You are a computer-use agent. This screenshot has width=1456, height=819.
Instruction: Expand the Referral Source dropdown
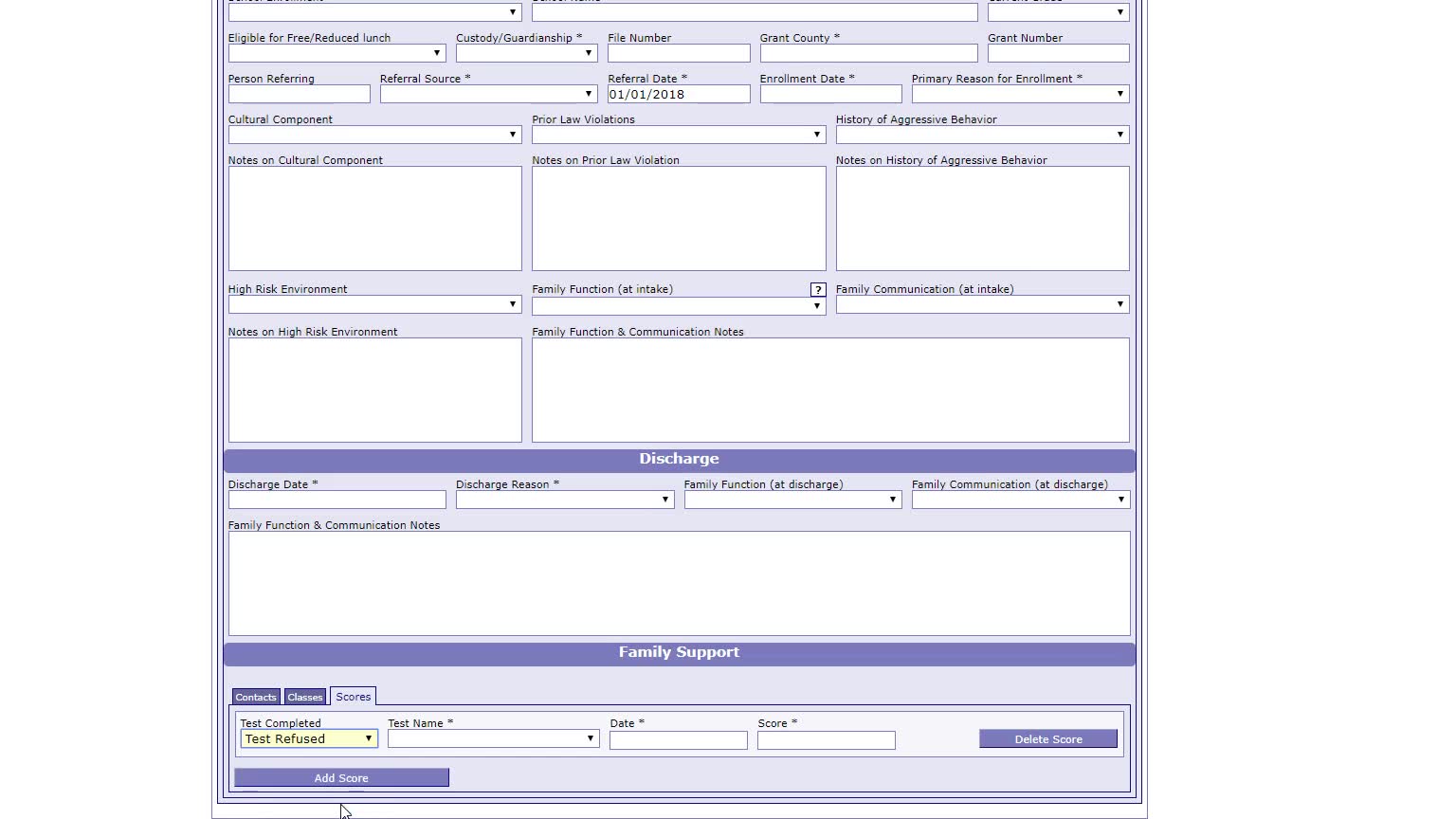[488, 94]
